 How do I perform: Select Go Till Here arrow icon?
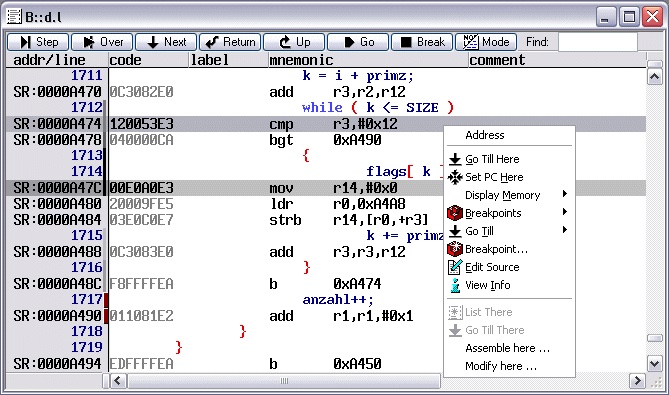click(x=455, y=159)
